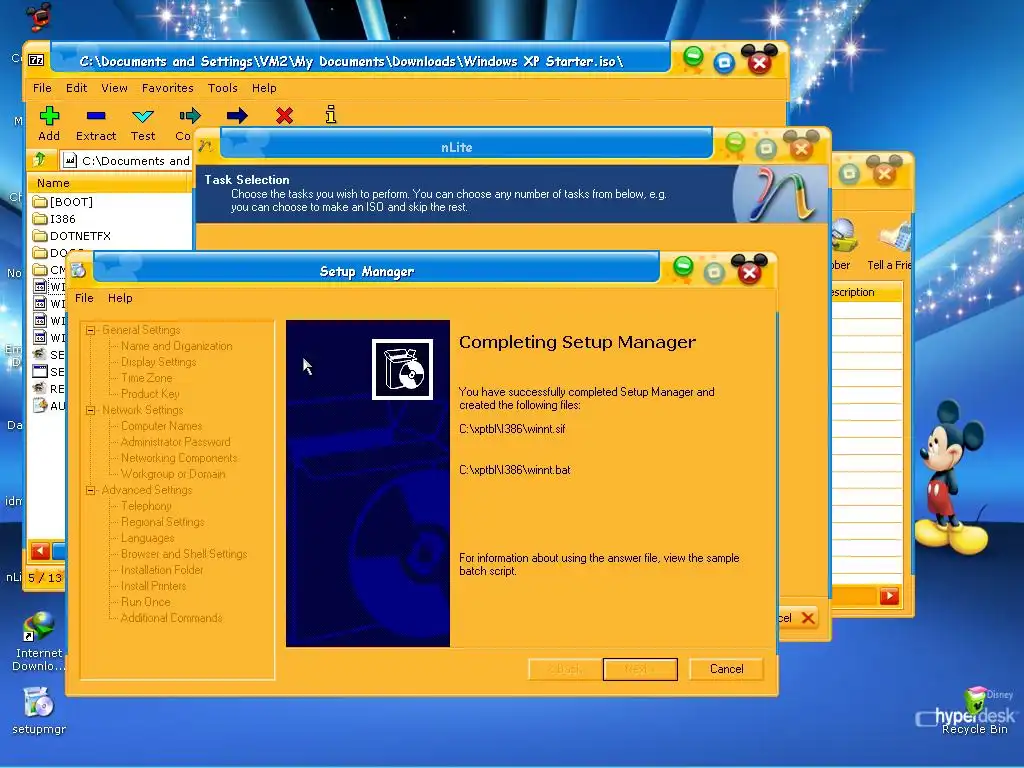Click the nLite title bar icon
The width and height of the screenshot is (1024, 768).
tap(206, 146)
